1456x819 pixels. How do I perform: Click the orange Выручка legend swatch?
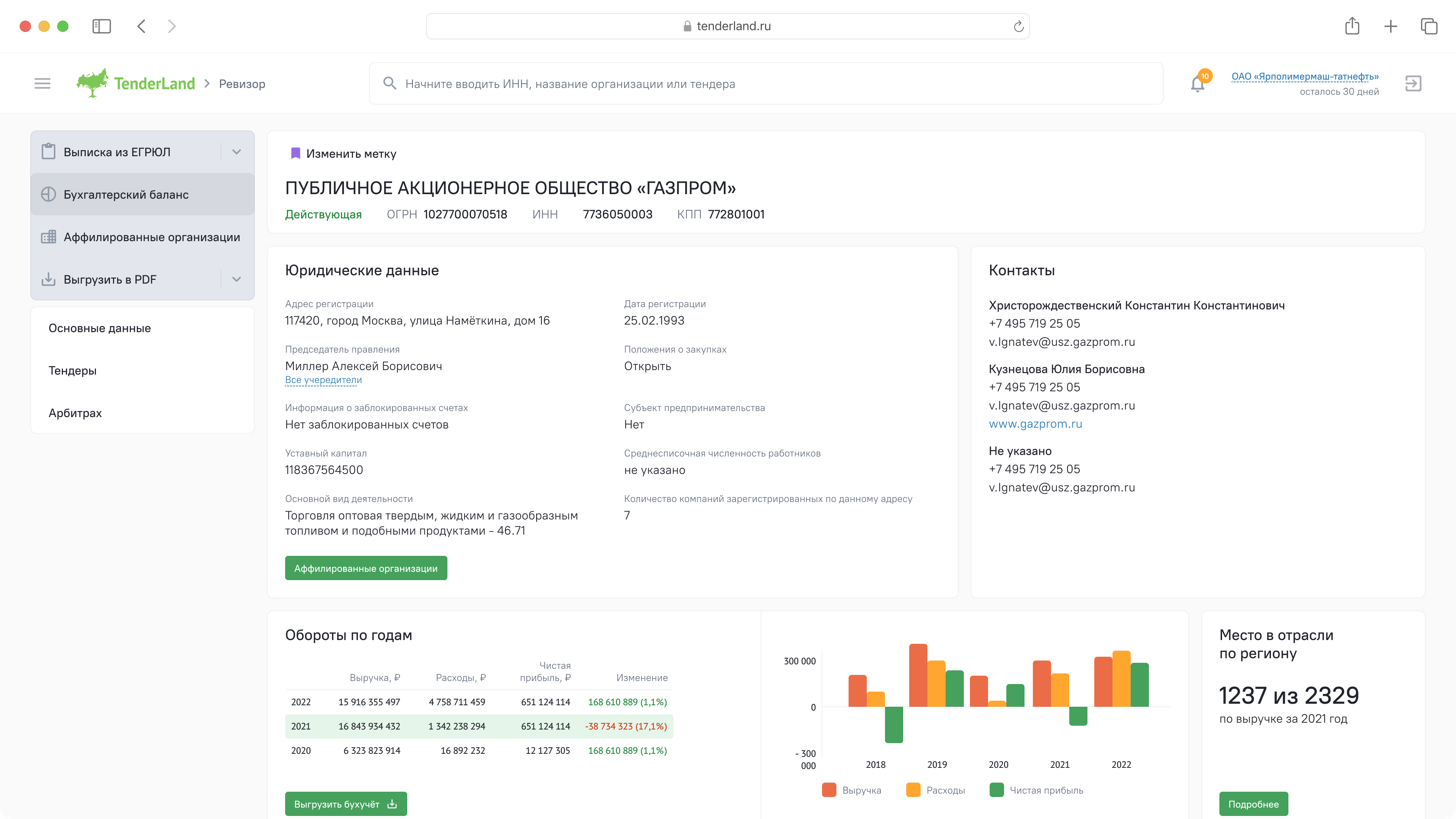point(829,789)
